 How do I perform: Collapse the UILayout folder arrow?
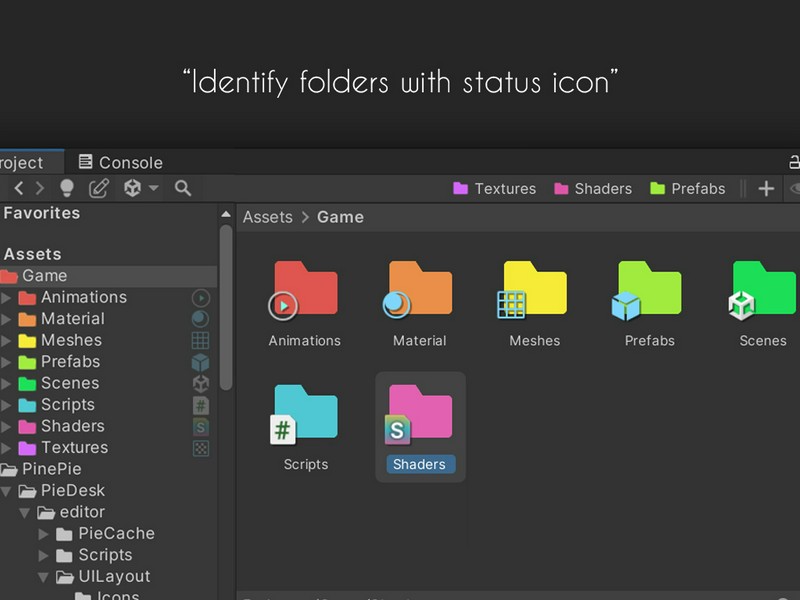tap(43, 577)
